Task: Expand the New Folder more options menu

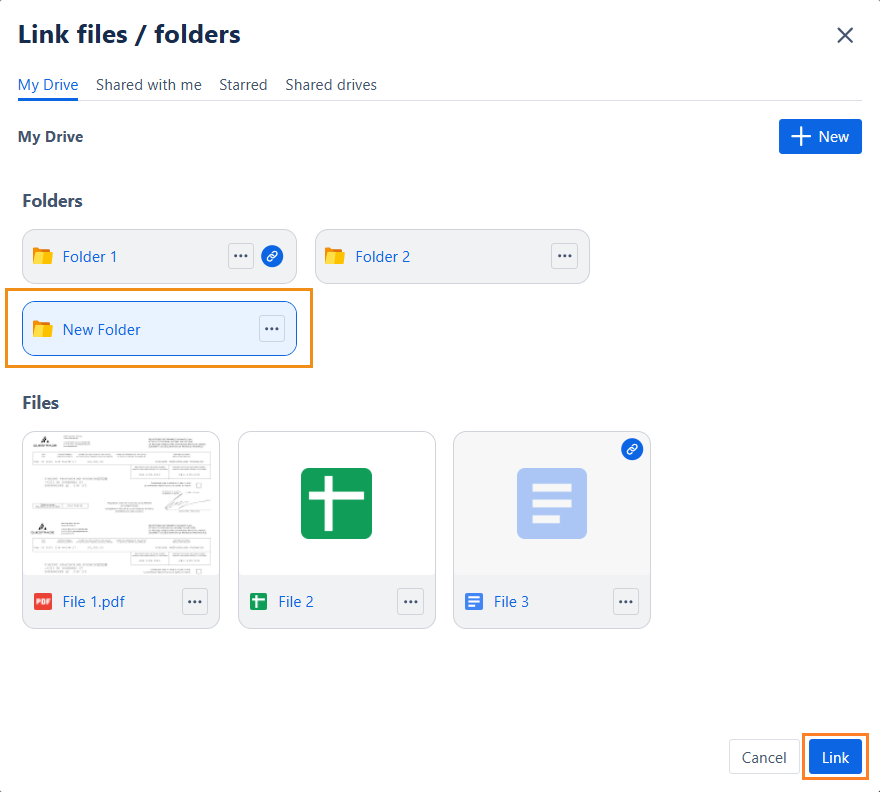Action: pyautogui.click(x=272, y=329)
